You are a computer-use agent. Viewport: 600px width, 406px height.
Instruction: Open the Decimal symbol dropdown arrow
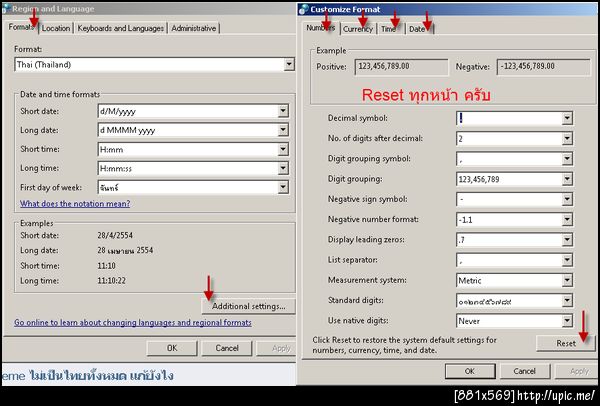coord(567,118)
